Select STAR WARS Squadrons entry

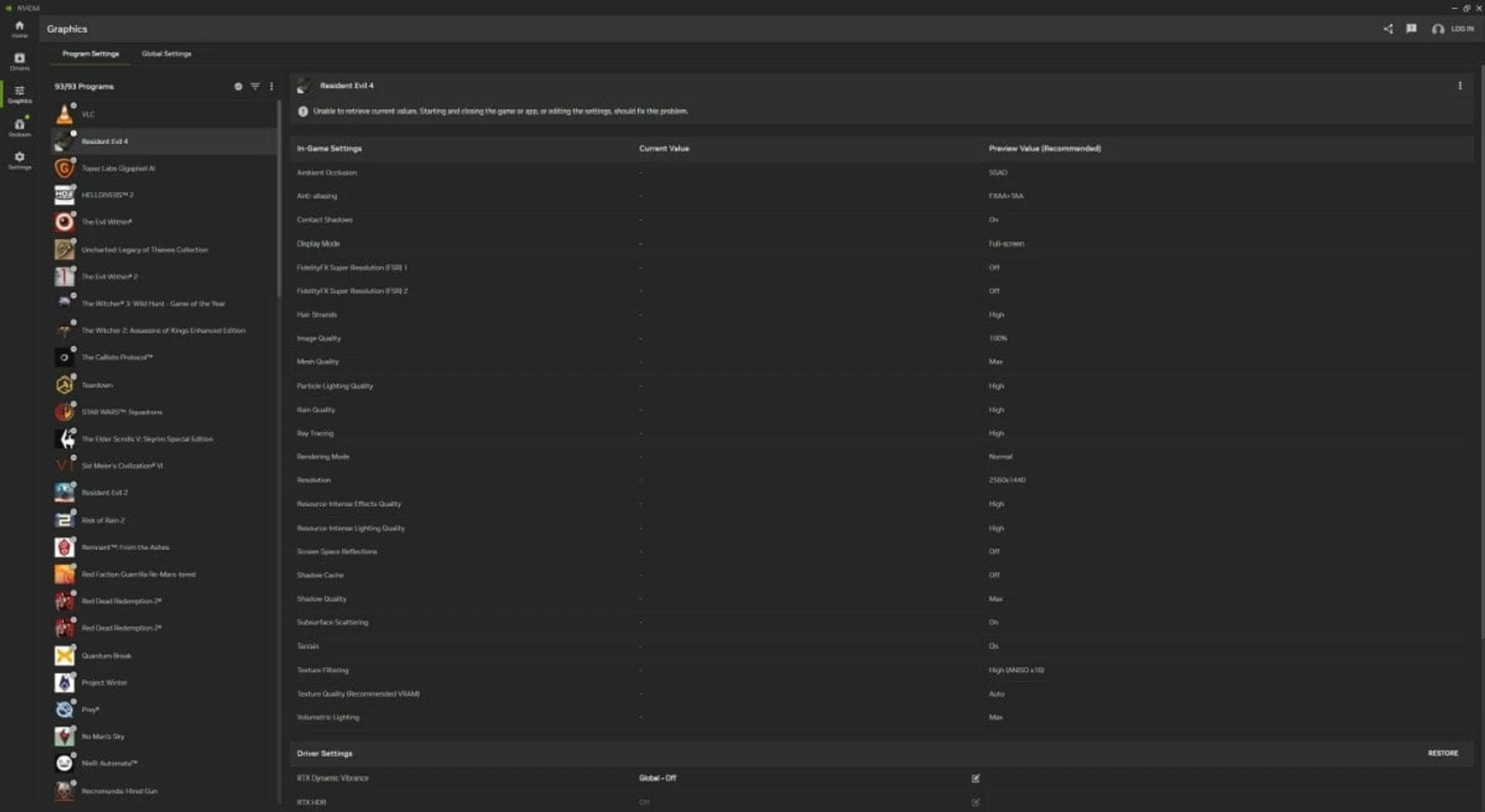[x=164, y=412]
